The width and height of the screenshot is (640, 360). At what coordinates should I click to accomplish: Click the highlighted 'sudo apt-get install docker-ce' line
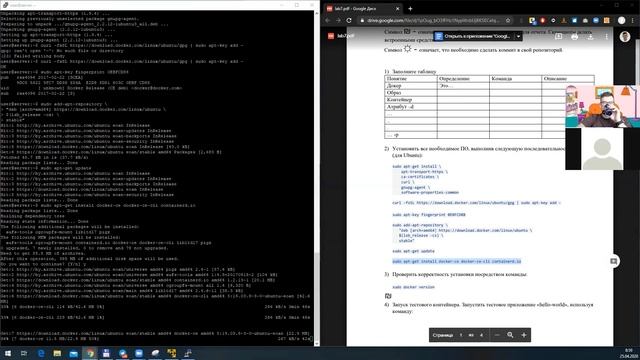457,261
